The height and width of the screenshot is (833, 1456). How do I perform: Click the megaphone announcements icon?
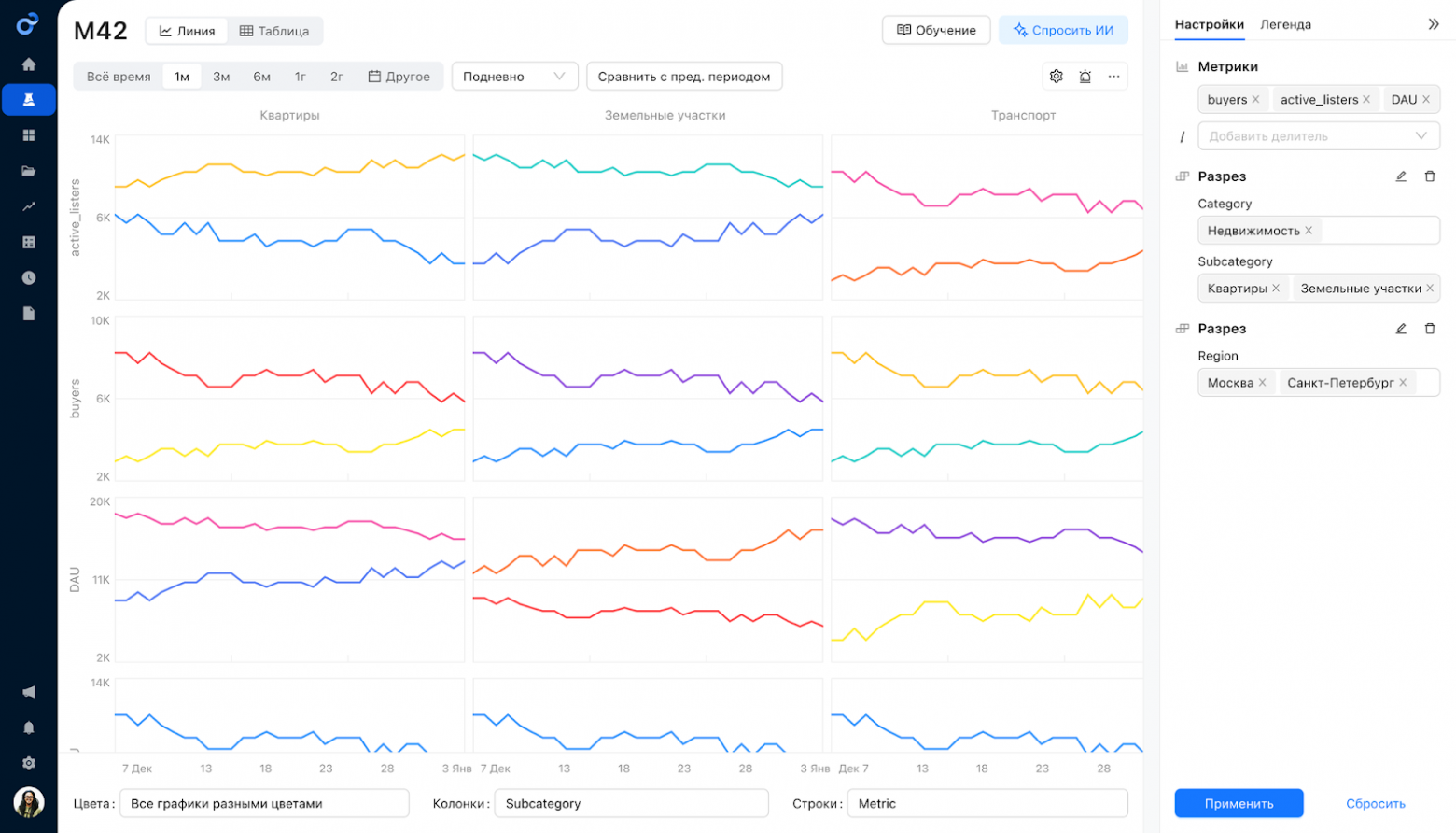point(29,692)
